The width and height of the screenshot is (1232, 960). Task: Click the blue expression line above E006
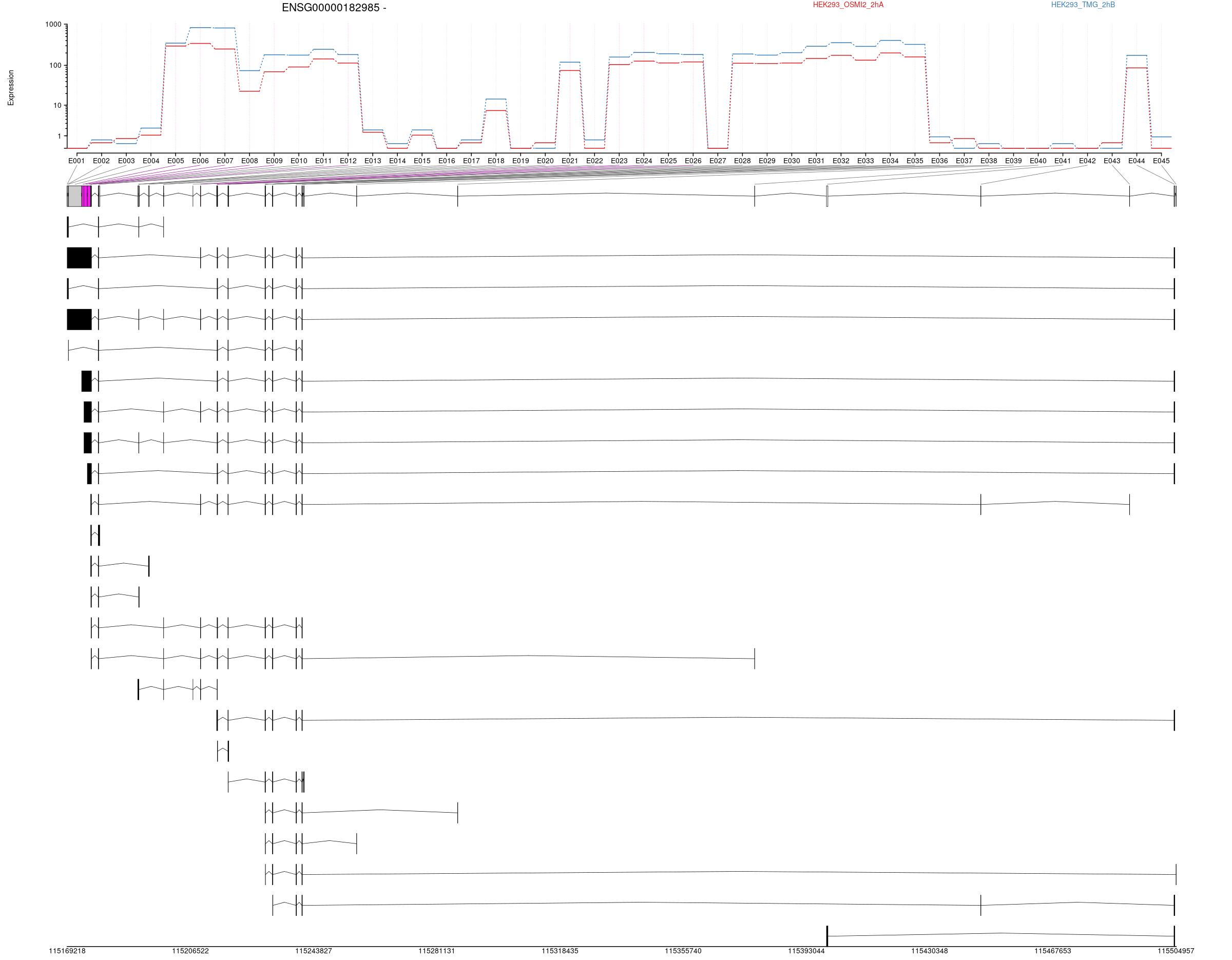200,28
